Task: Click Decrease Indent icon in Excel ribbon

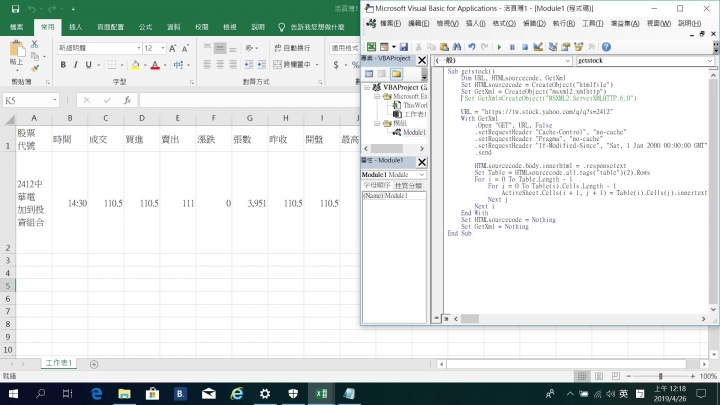Action: tap(248, 65)
